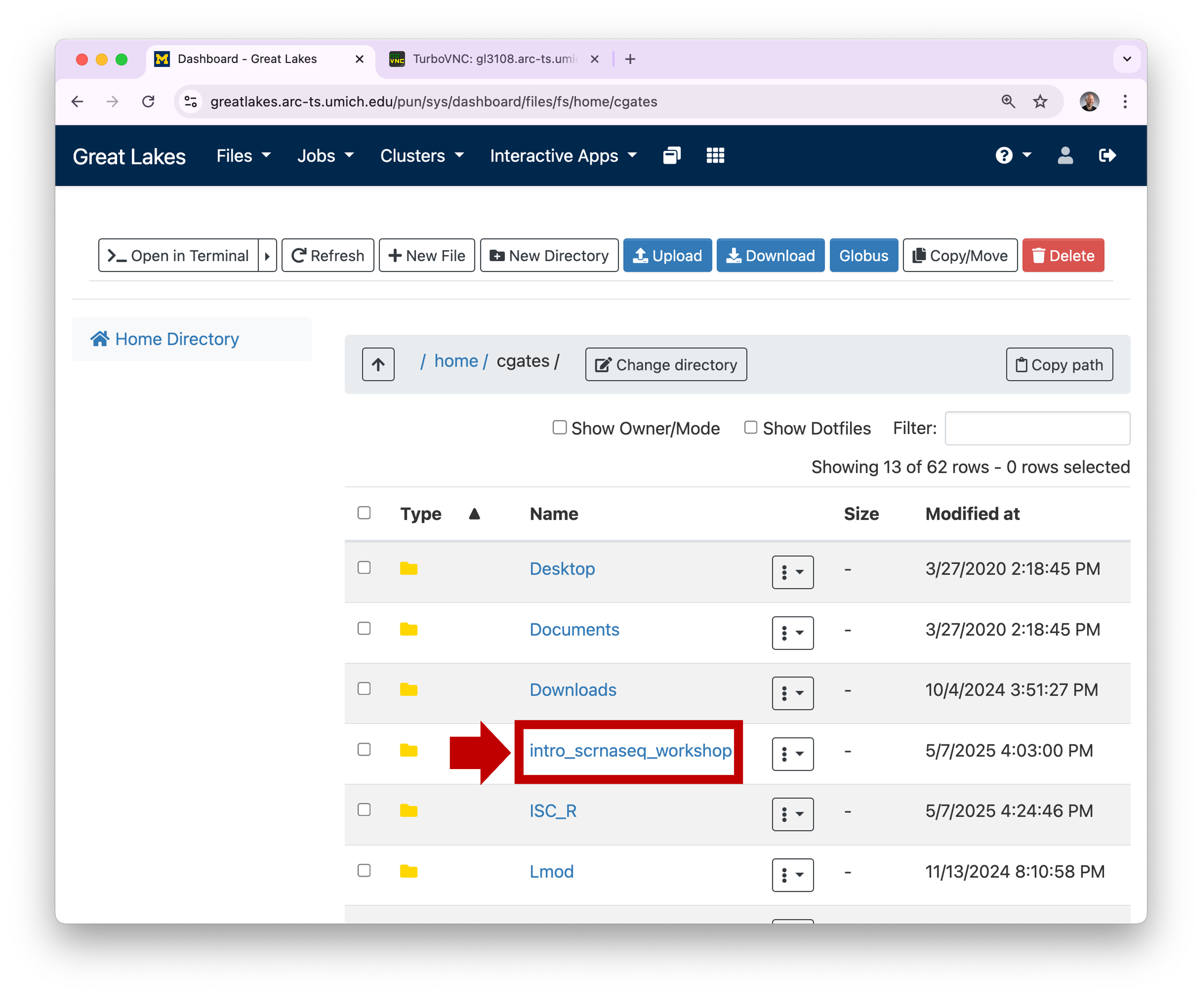Open the intro_scrnaseq_workshop folder link
1204x998 pixels.
[630, 750]
